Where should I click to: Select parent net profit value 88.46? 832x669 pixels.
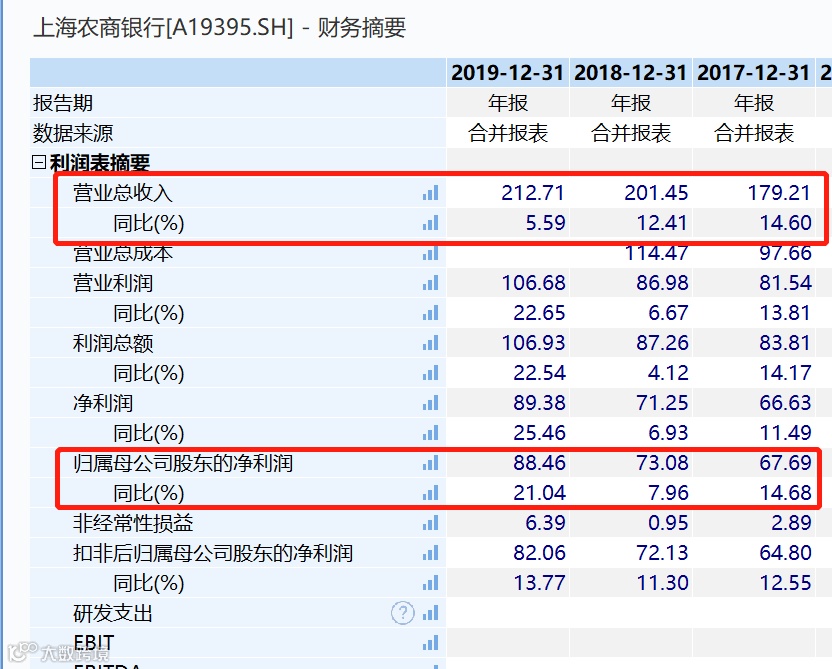click(x=539, y=463)
